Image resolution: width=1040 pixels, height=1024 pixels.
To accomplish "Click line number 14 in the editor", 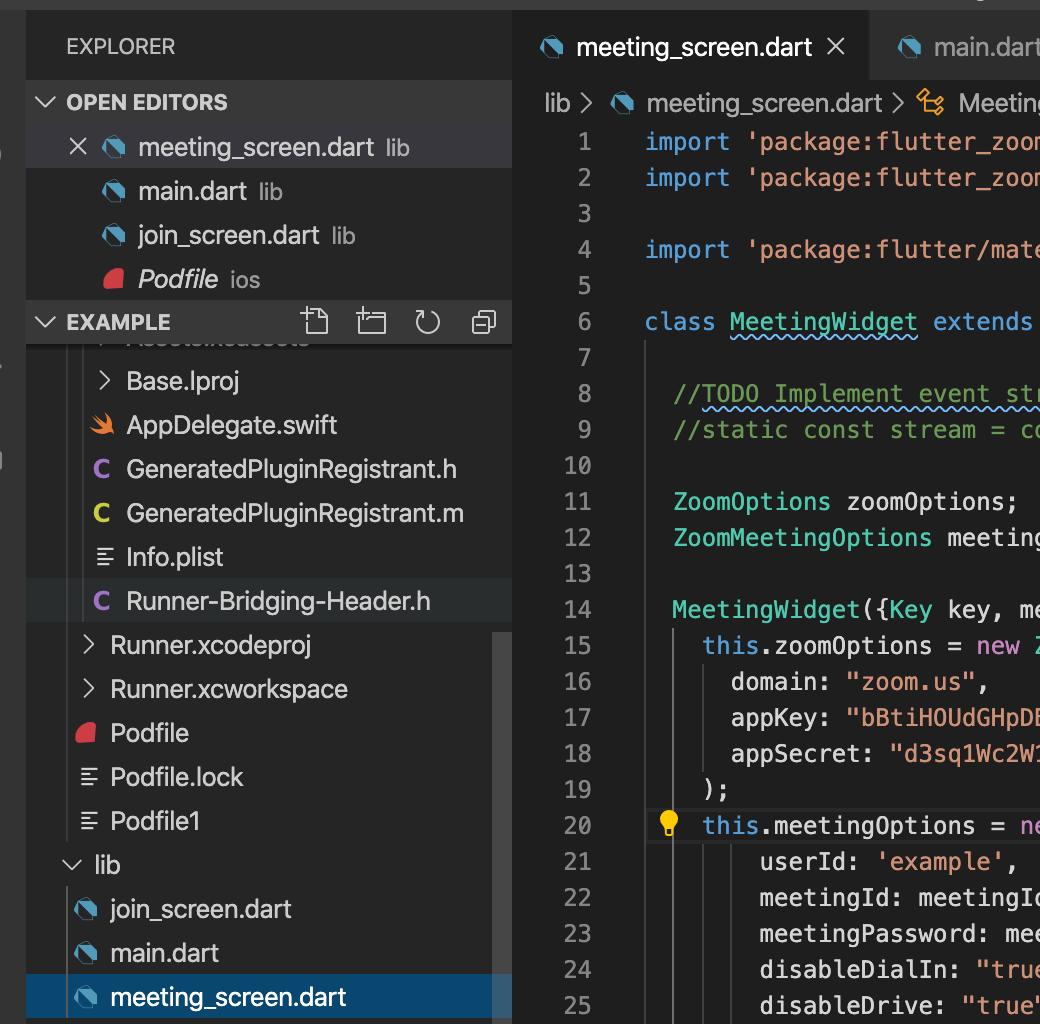I will 578,609.
